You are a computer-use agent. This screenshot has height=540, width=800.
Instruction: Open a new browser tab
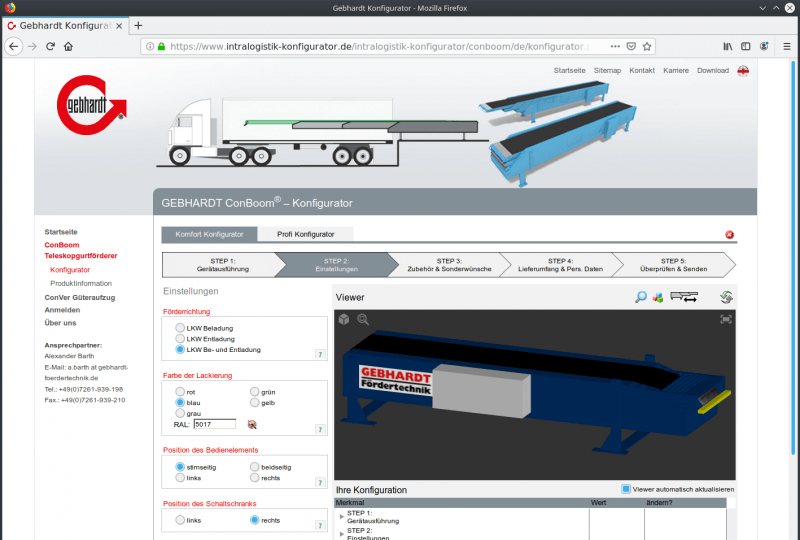click(138, 26)
